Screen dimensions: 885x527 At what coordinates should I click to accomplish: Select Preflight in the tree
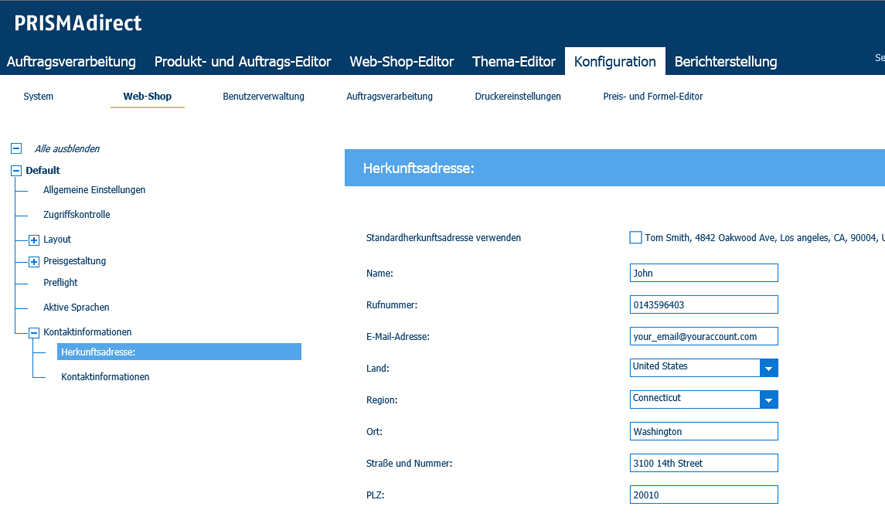pos(60,283)
